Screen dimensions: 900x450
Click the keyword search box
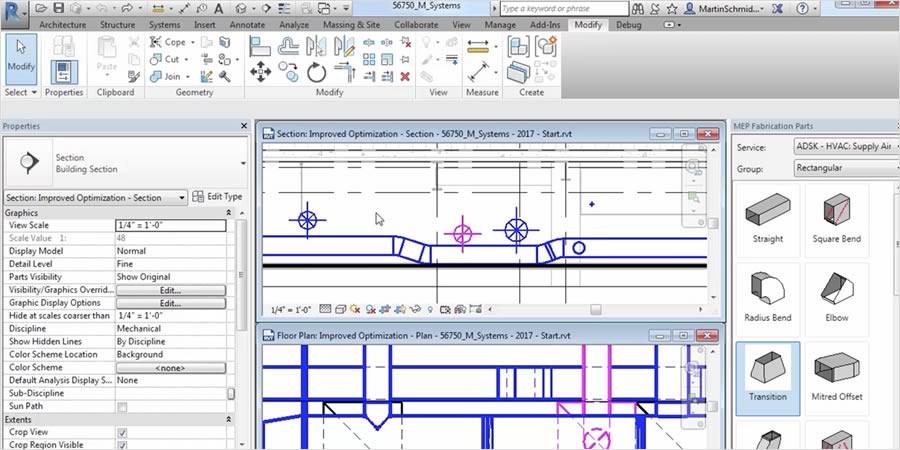click(564, 9)
